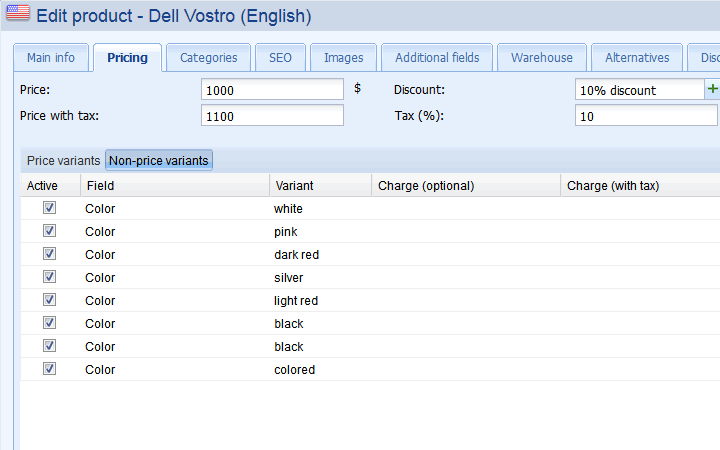Focus the Price with tax field
This screenshot has height=450, width=720.
point(272,115)
